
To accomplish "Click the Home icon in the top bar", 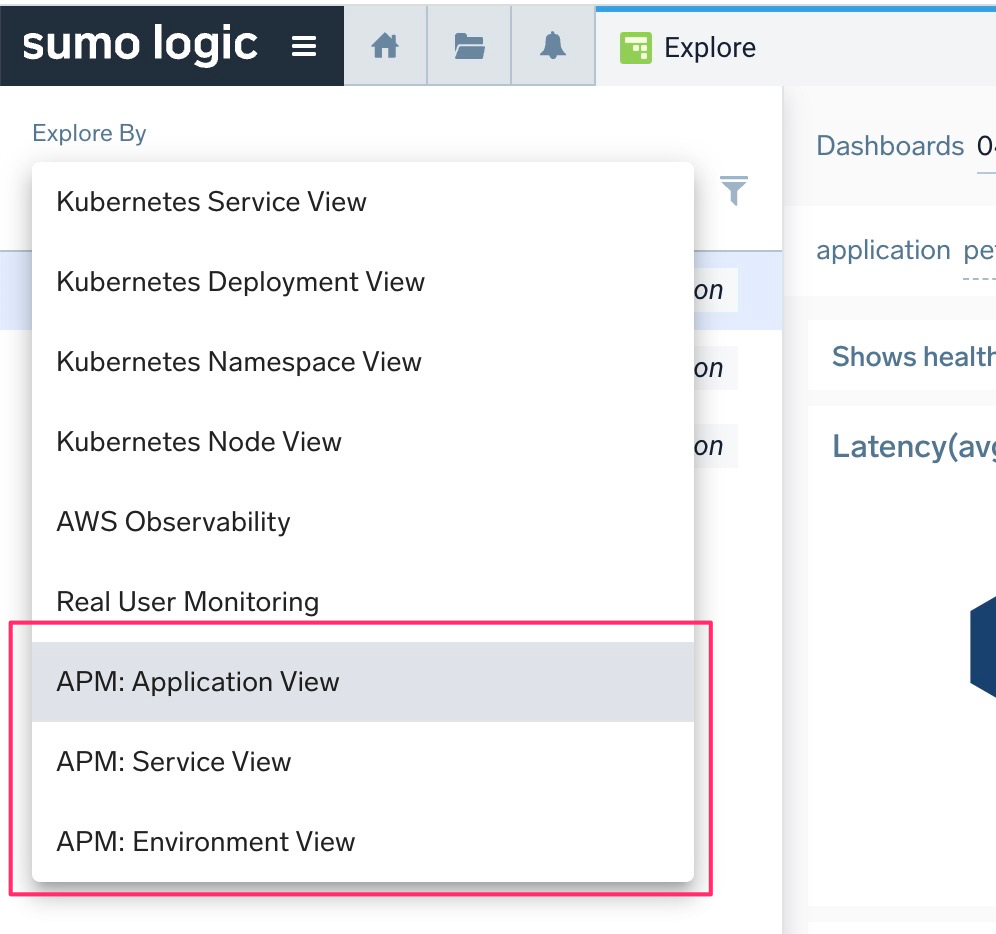I will (x=385, y=45).
